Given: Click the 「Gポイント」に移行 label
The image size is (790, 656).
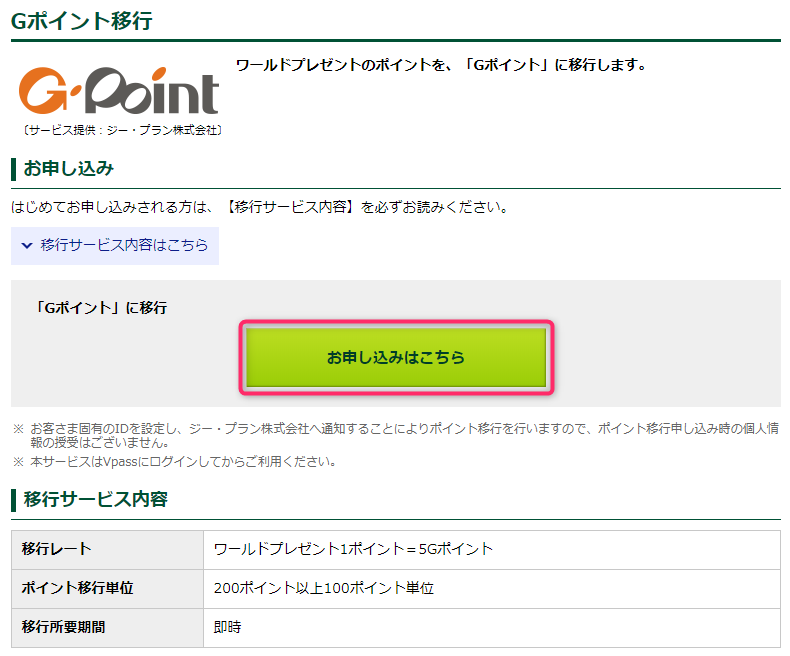Looking at the screenshot, I should click(100, 307).
